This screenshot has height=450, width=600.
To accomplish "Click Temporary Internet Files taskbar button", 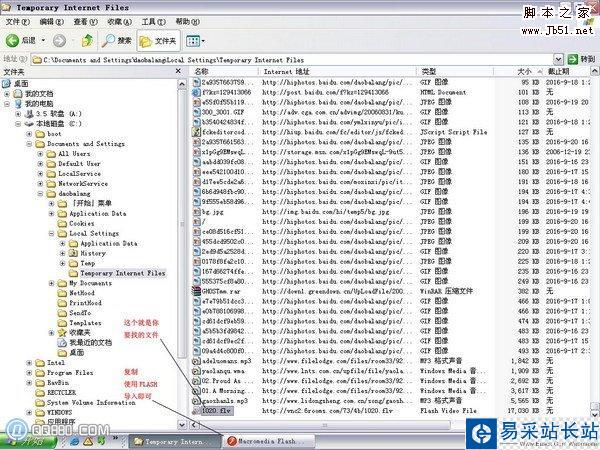I will 174,442.
